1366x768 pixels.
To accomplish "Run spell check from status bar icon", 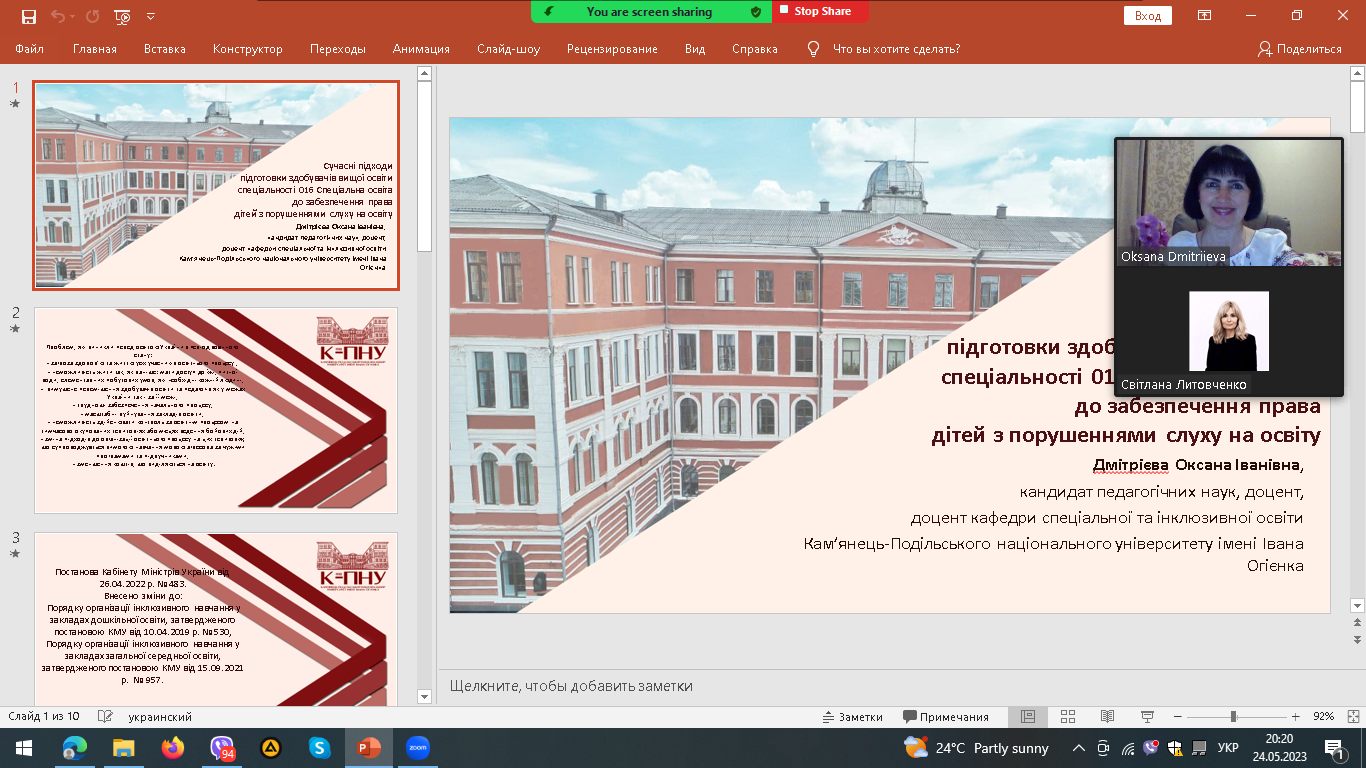I will pos(103,717).
